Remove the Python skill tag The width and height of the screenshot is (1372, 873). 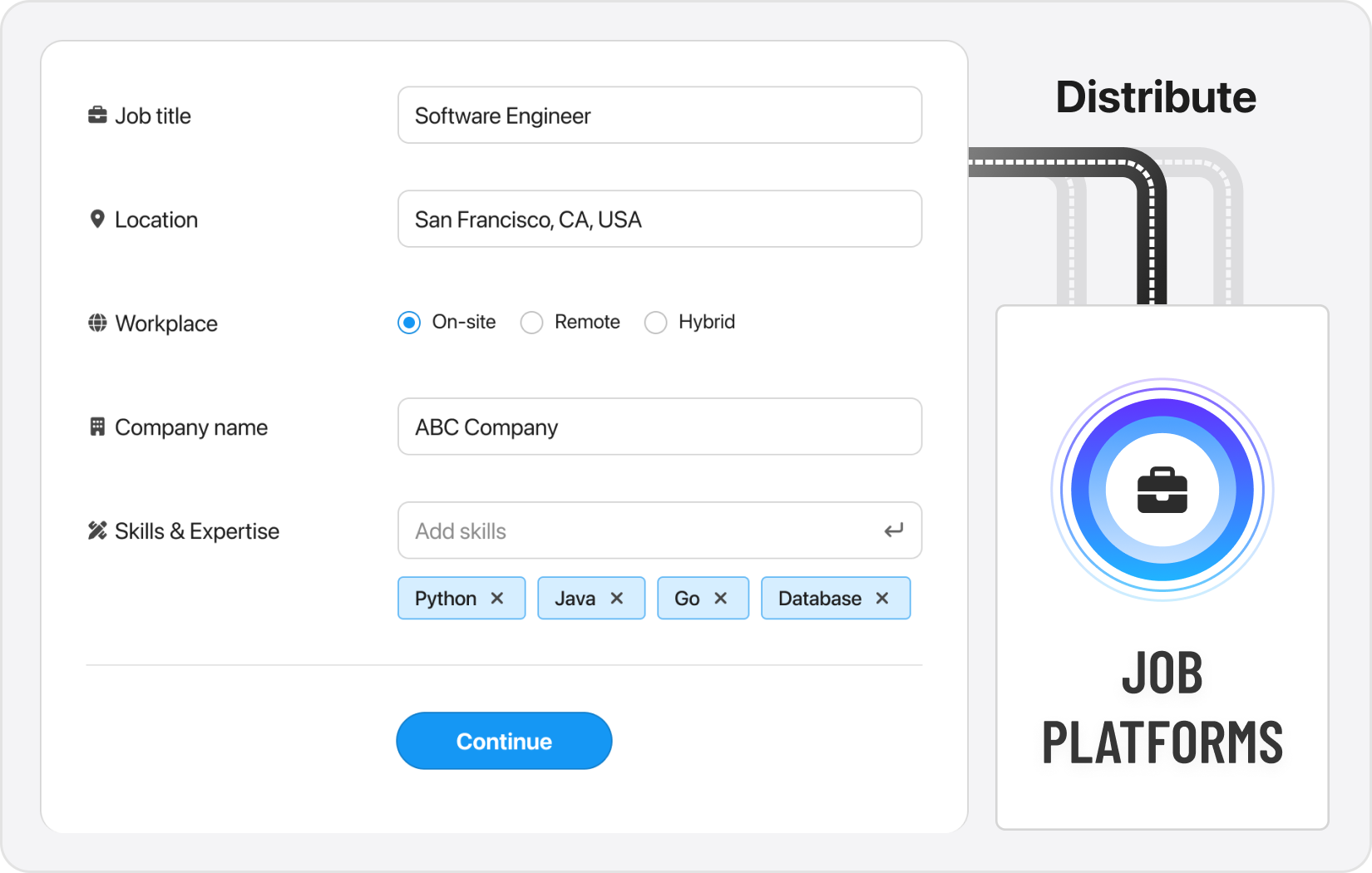(x=497, y=599)
